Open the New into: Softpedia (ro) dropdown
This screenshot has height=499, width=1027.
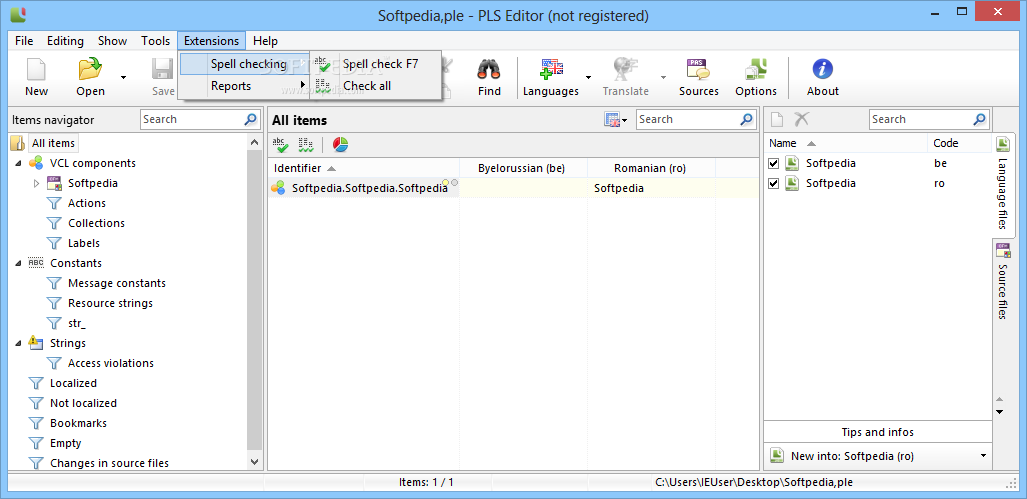point(983,456)
